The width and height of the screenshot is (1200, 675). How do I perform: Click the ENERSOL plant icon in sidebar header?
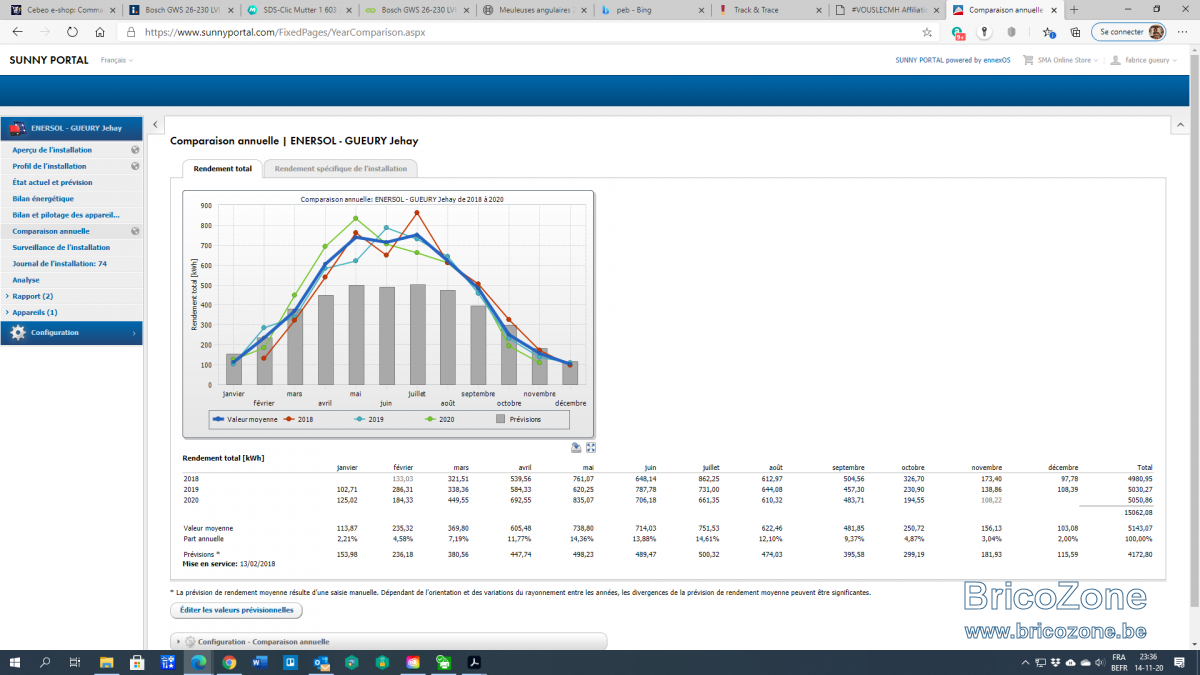[18, 128]
